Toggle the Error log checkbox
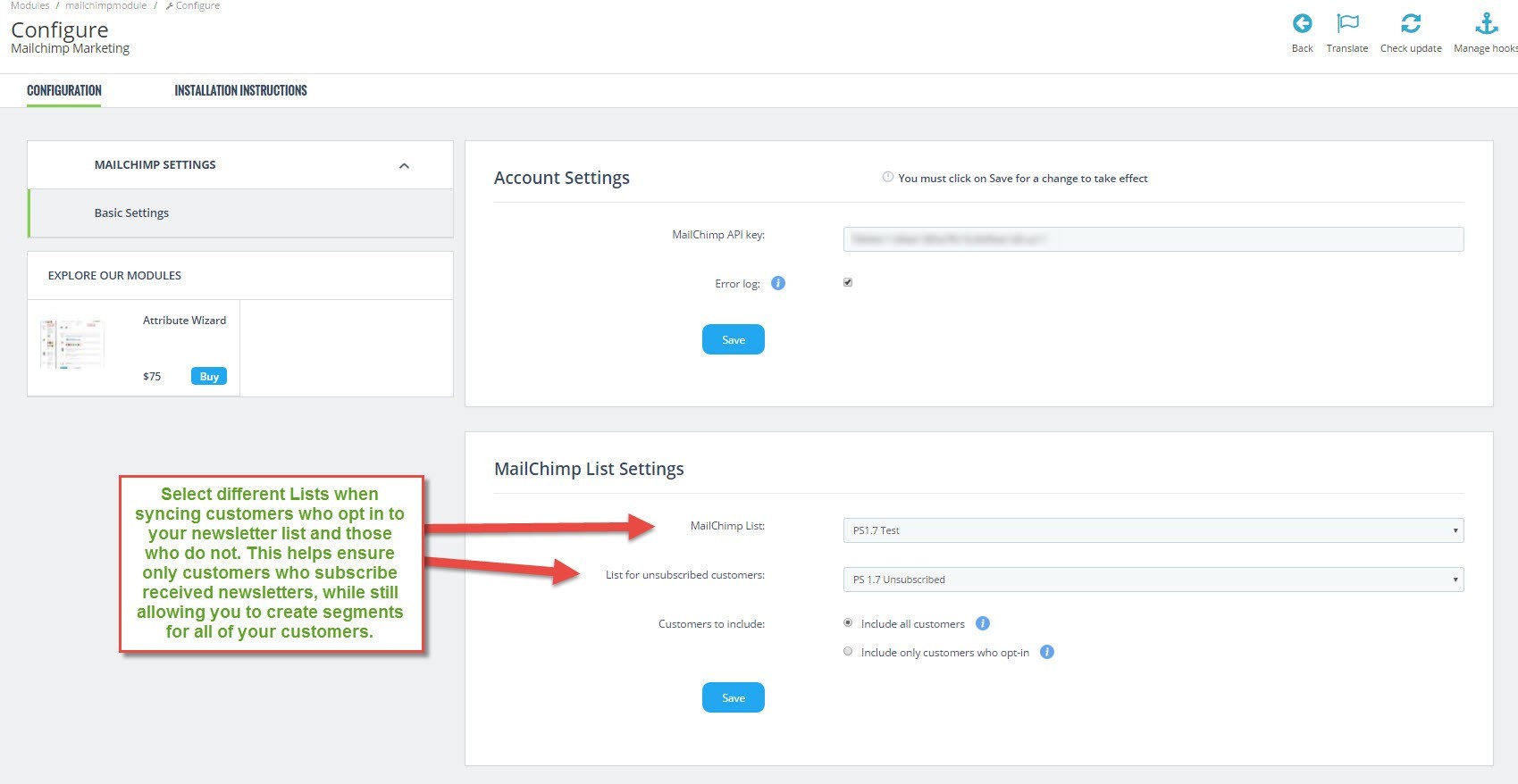 tap(848, 282)
